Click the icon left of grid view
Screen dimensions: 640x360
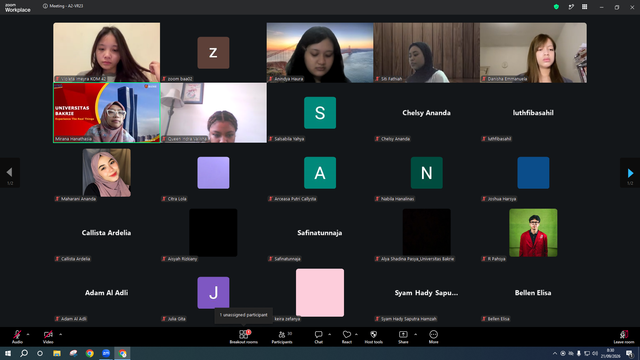(571, 7)
